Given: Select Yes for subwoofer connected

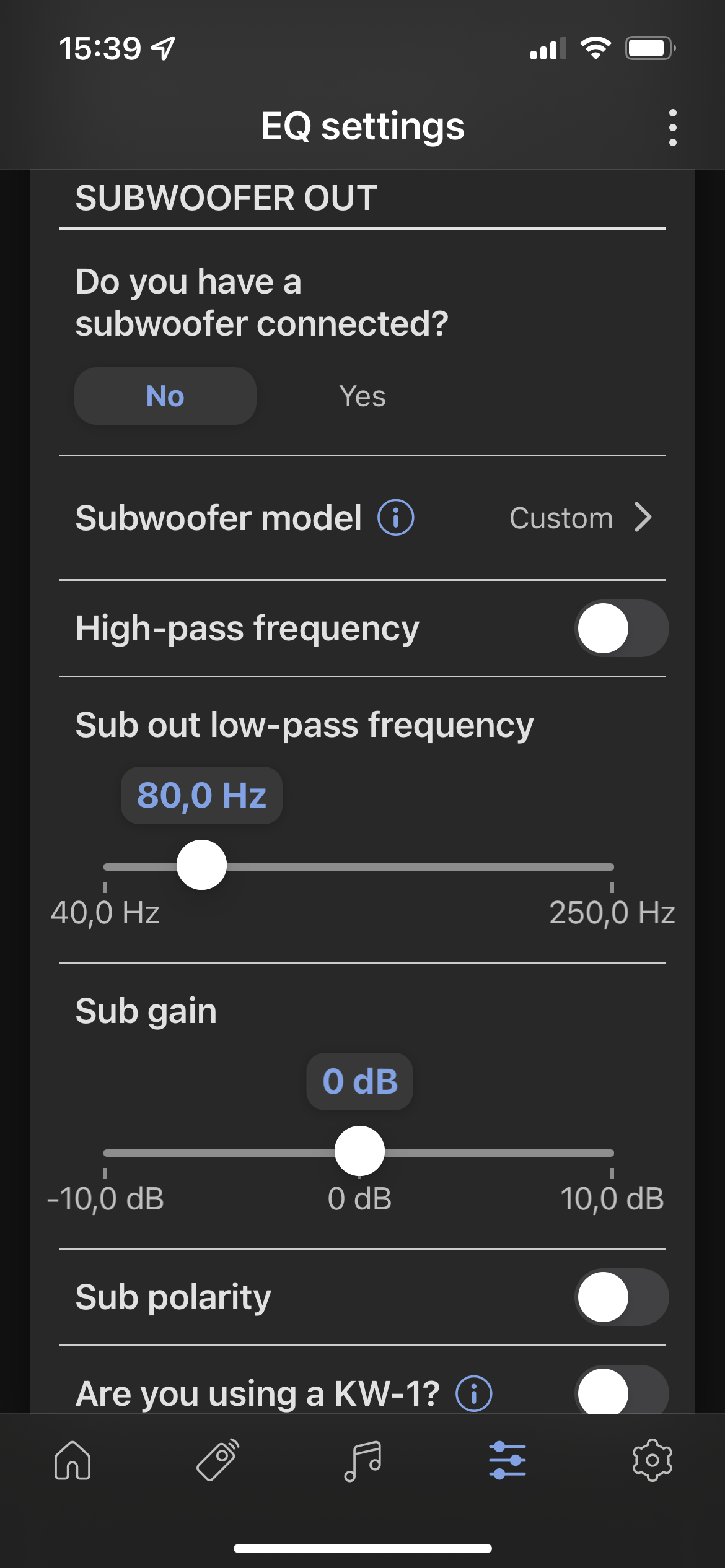Looking at the screenshot, I should click(362, 396).
